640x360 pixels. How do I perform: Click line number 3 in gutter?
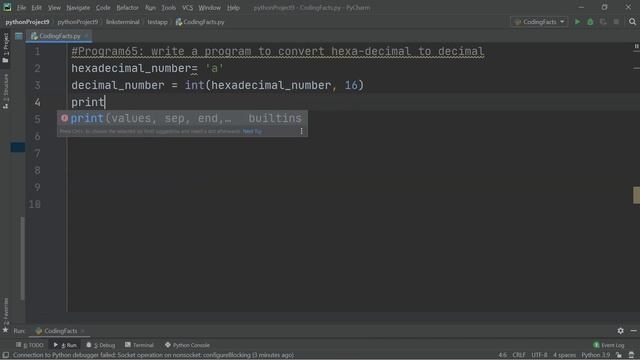[37, 85]
